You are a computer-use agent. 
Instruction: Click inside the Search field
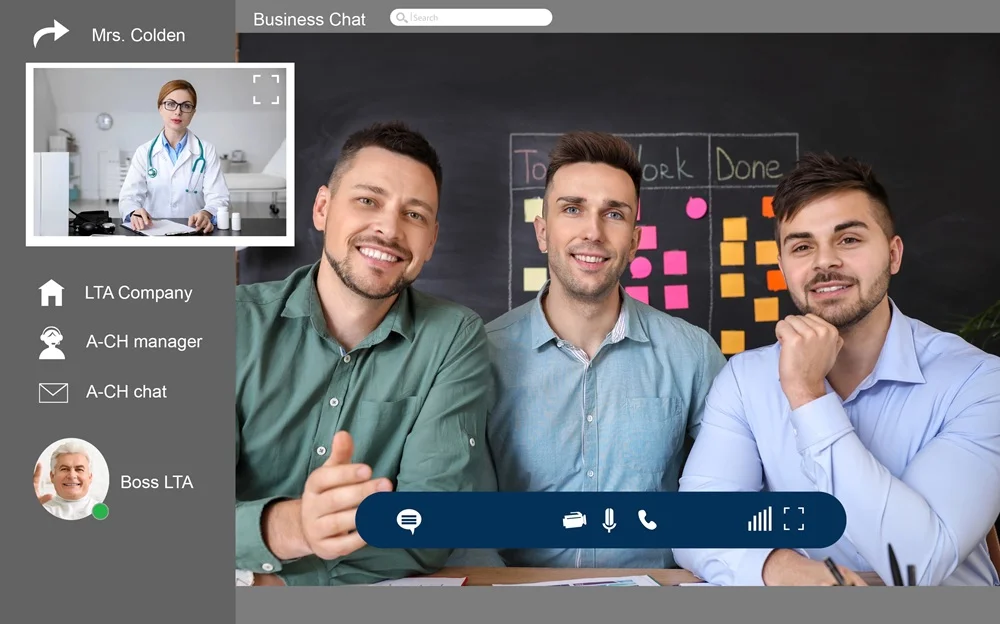(x=480, y=18)
